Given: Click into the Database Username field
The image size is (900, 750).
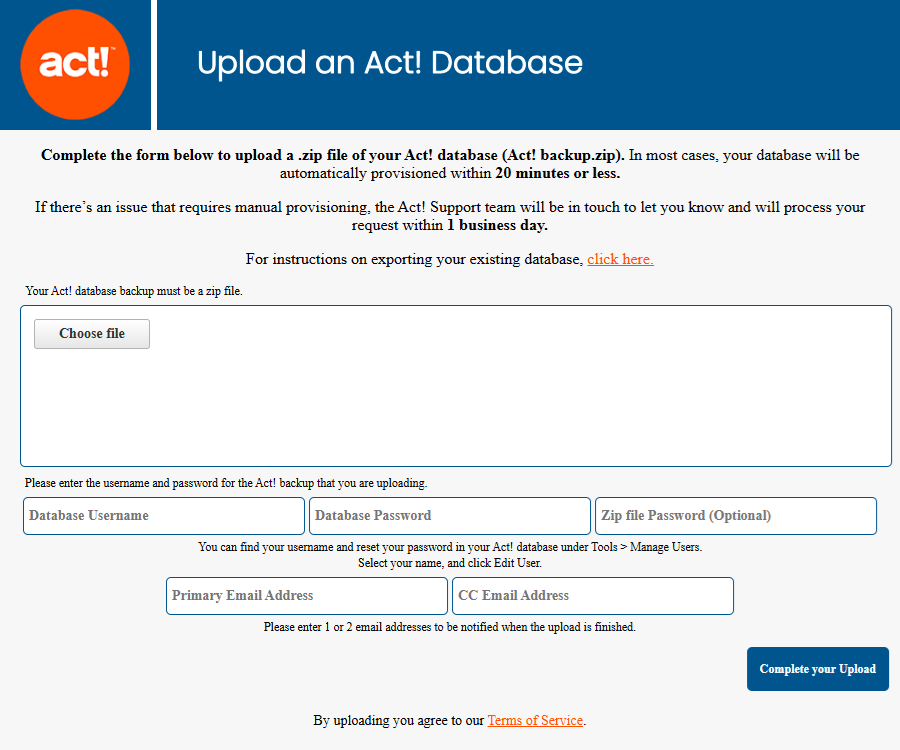Looking at the screenshot, I should 164,516.
